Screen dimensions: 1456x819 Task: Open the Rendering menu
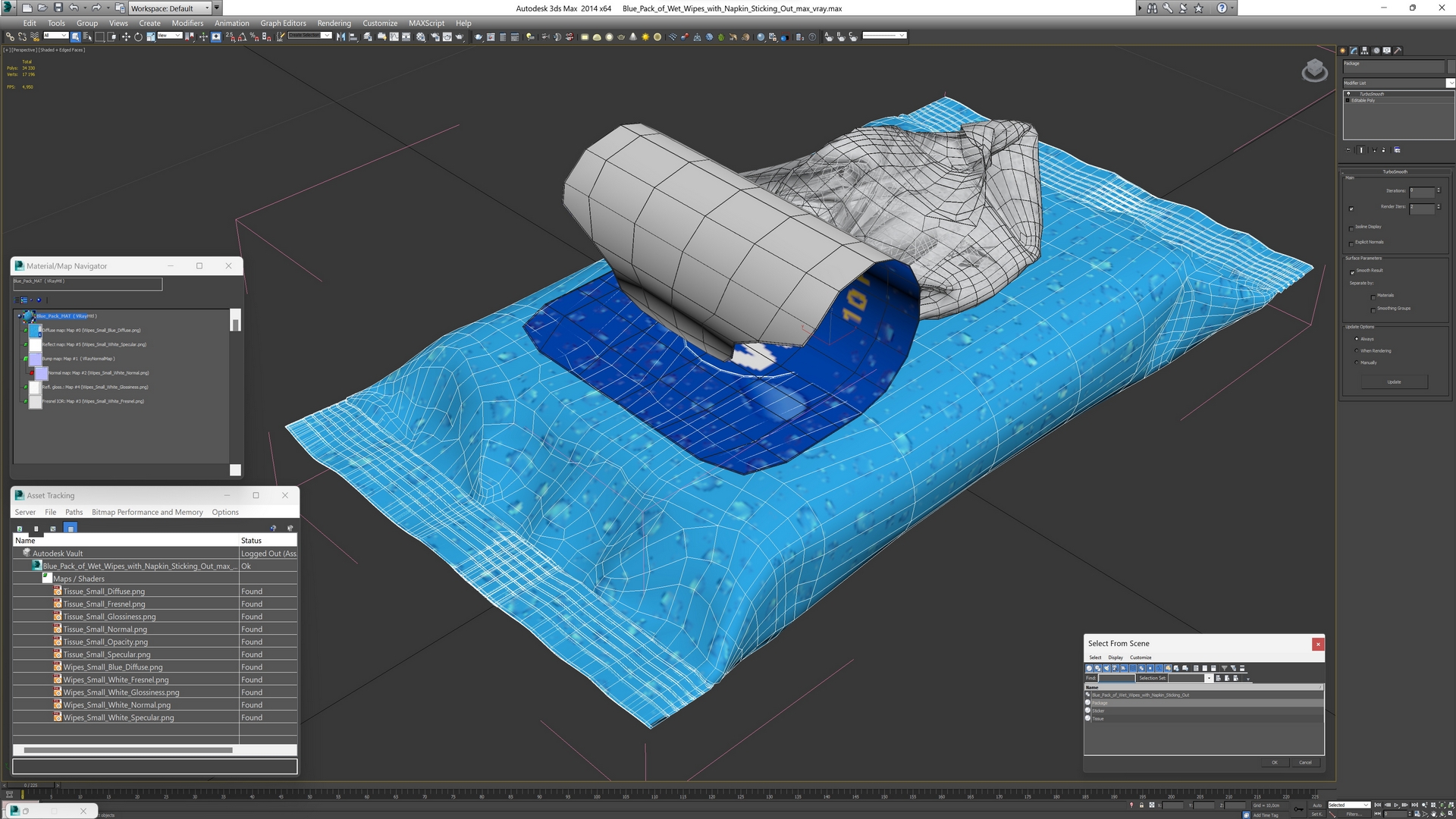pyautogui.click(x=334, y=23)
